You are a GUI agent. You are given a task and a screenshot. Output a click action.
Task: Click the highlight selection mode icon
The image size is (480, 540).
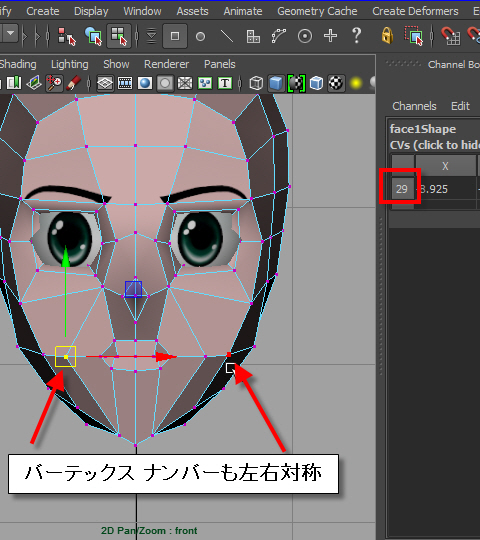pos(414,36)
